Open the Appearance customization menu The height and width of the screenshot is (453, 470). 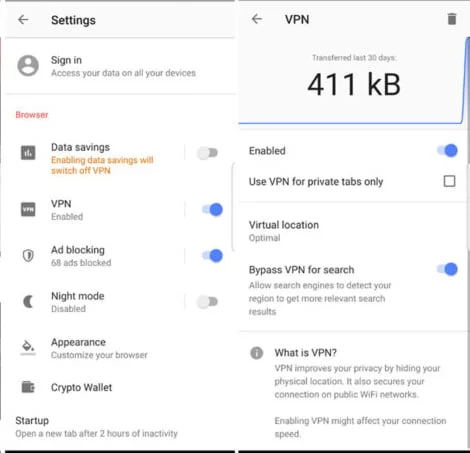point(118,348)
